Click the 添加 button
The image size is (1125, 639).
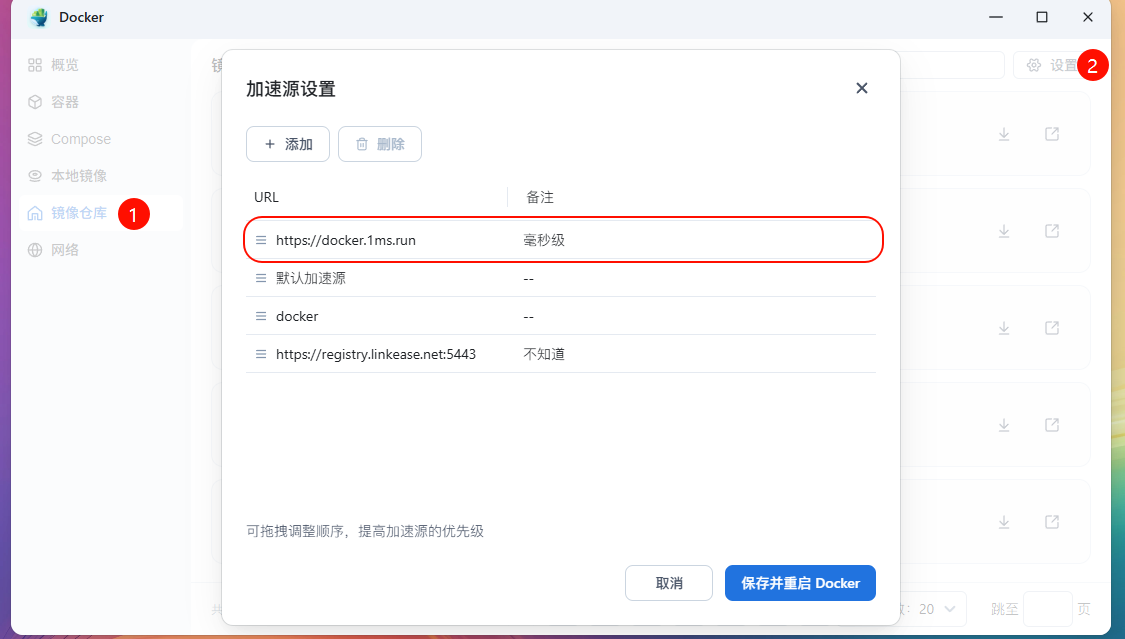click(288, 144)
